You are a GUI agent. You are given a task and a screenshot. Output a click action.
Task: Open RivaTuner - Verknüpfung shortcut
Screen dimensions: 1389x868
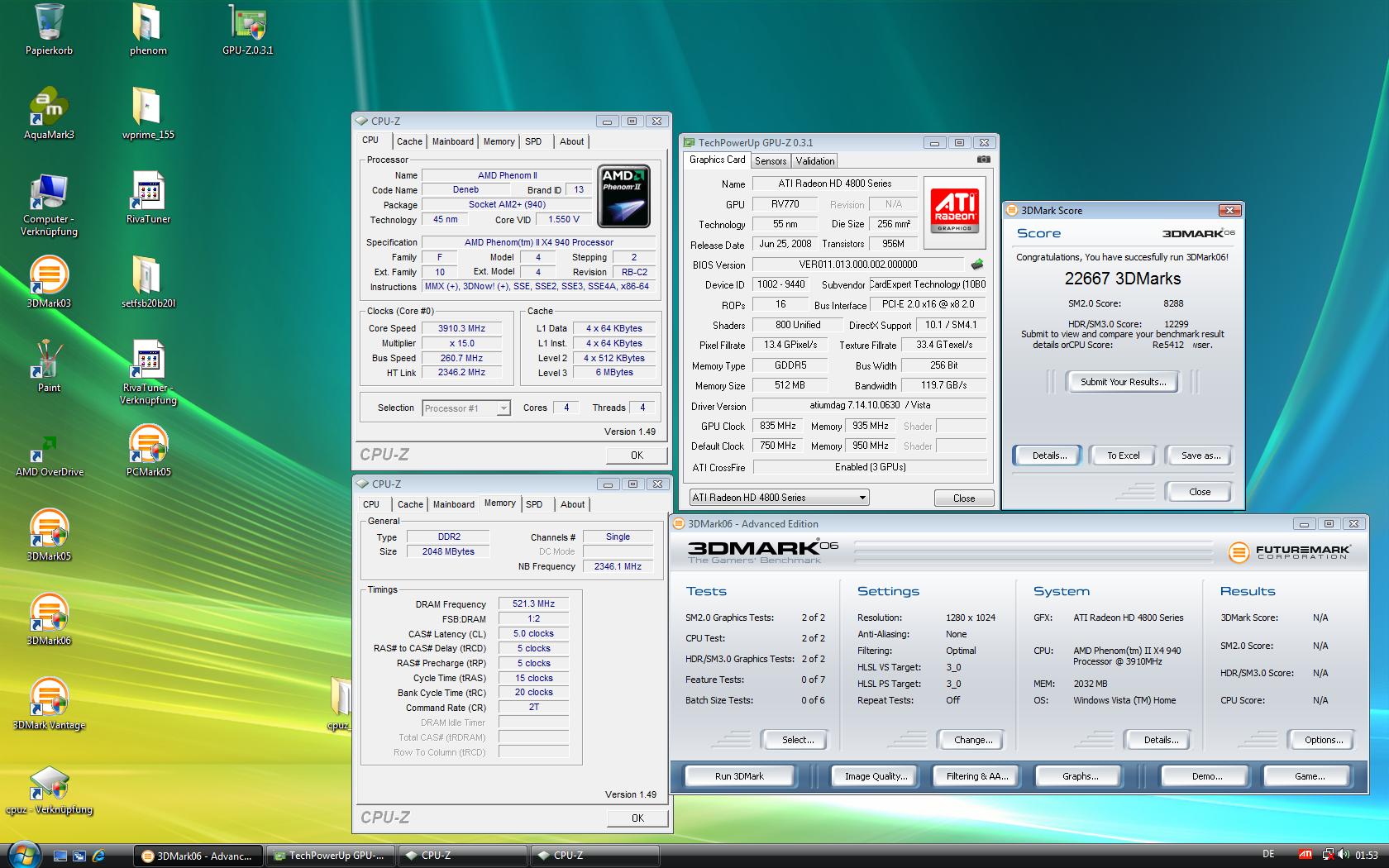[x=148, y=374]
